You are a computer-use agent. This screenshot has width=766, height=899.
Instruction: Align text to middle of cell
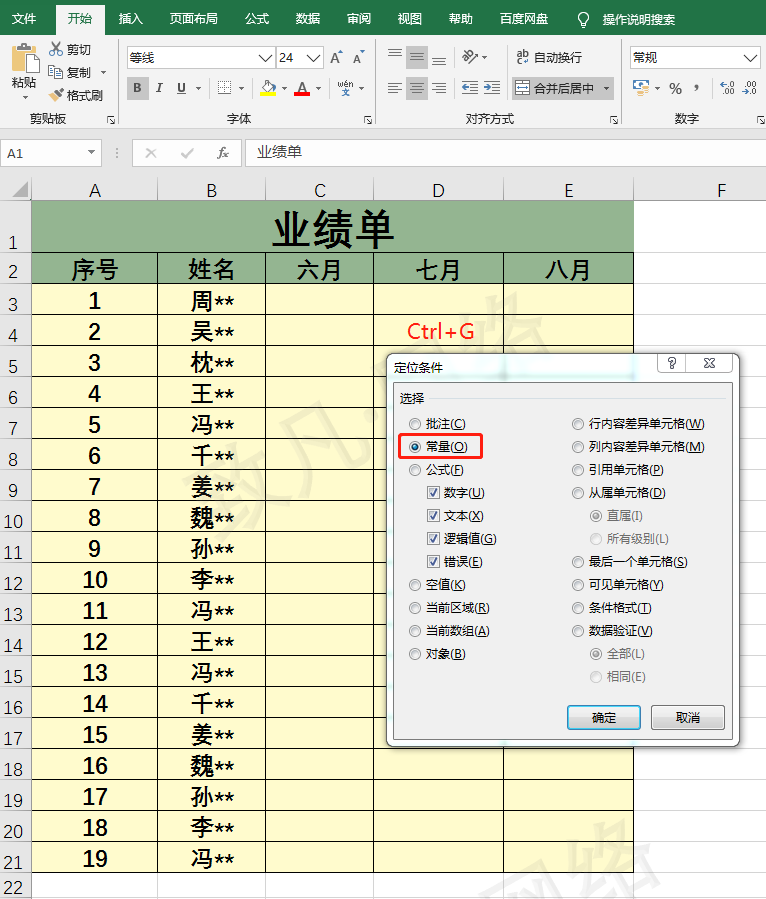(x=417, y=57)
